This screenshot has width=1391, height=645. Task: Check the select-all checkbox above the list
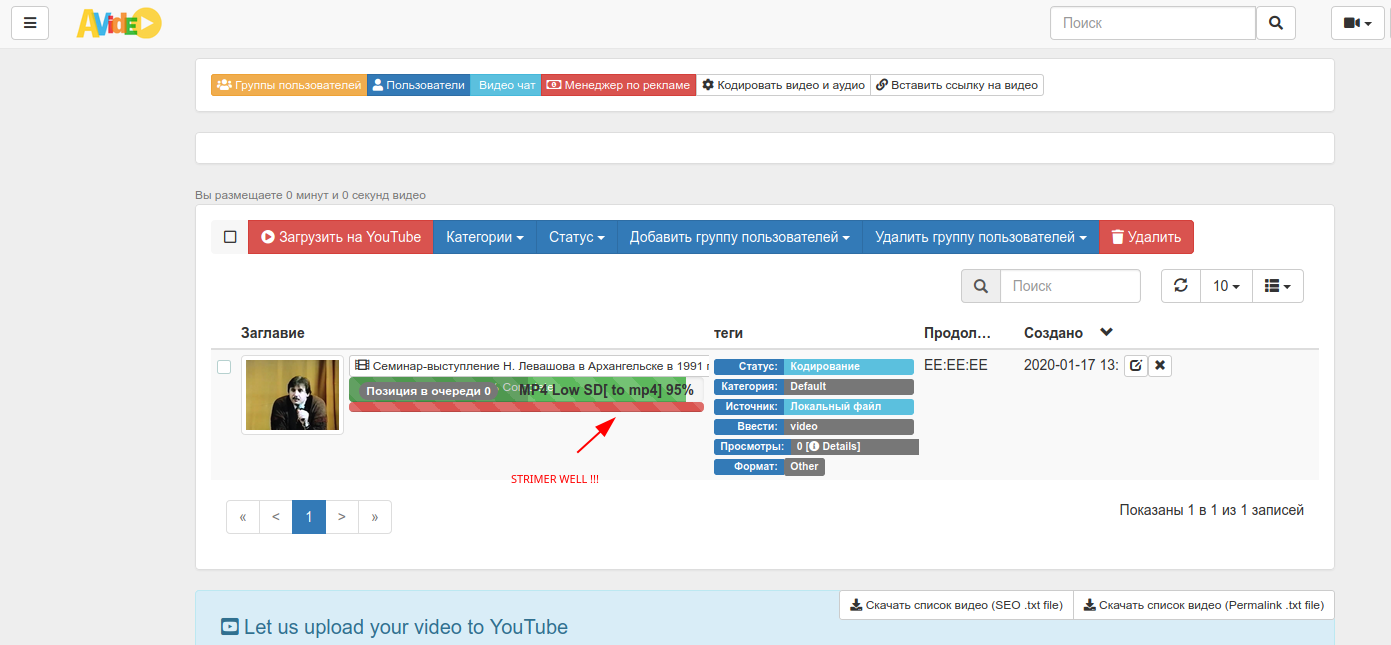pyautogui.click(x=229, y=236)
